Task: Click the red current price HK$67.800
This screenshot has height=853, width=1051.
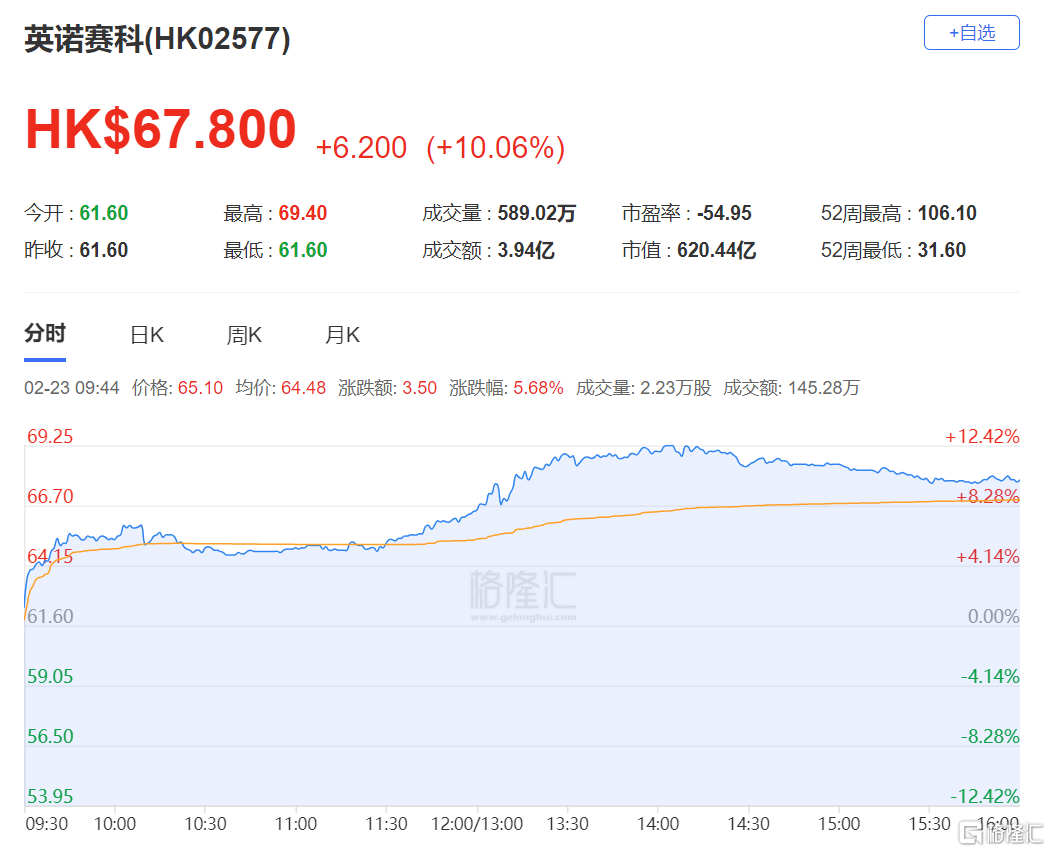Action: pyautogui.click(x=160, y=130)
